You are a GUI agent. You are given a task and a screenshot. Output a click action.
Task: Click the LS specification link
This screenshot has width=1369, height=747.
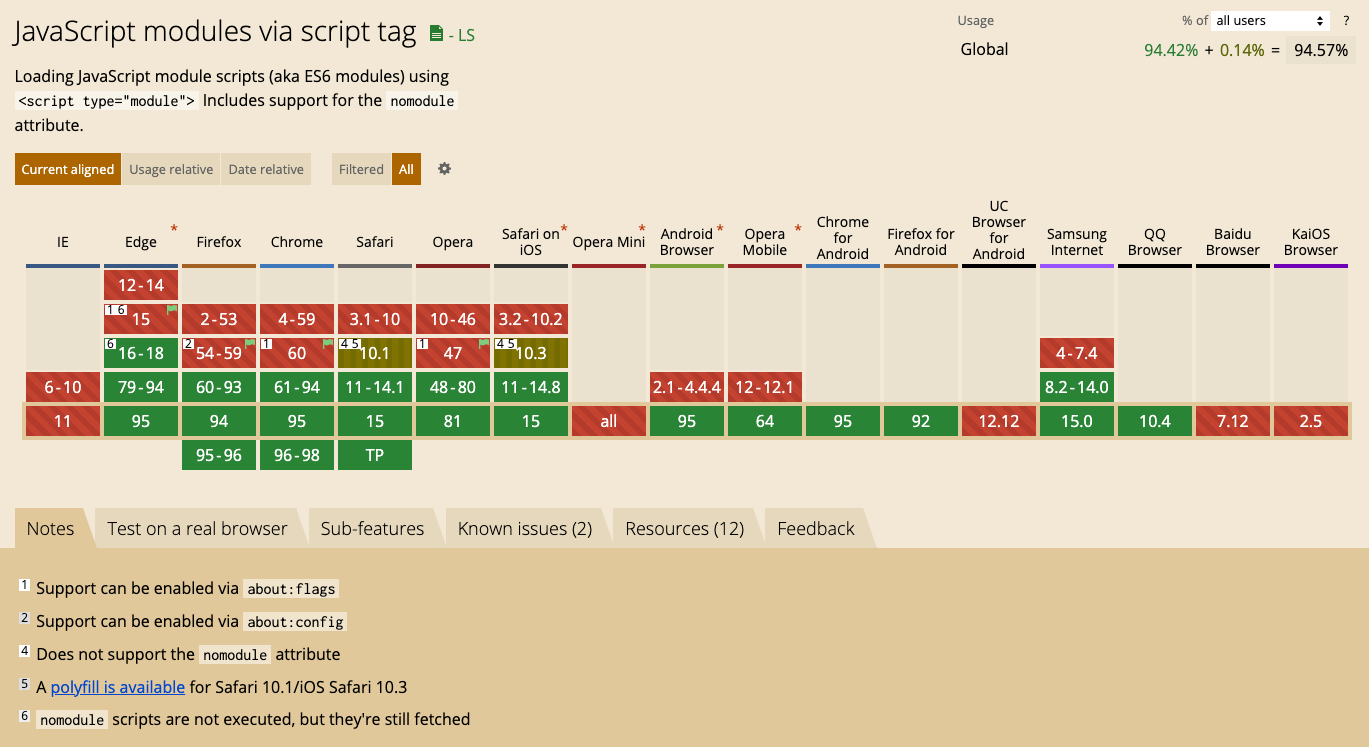pos(461,35)
